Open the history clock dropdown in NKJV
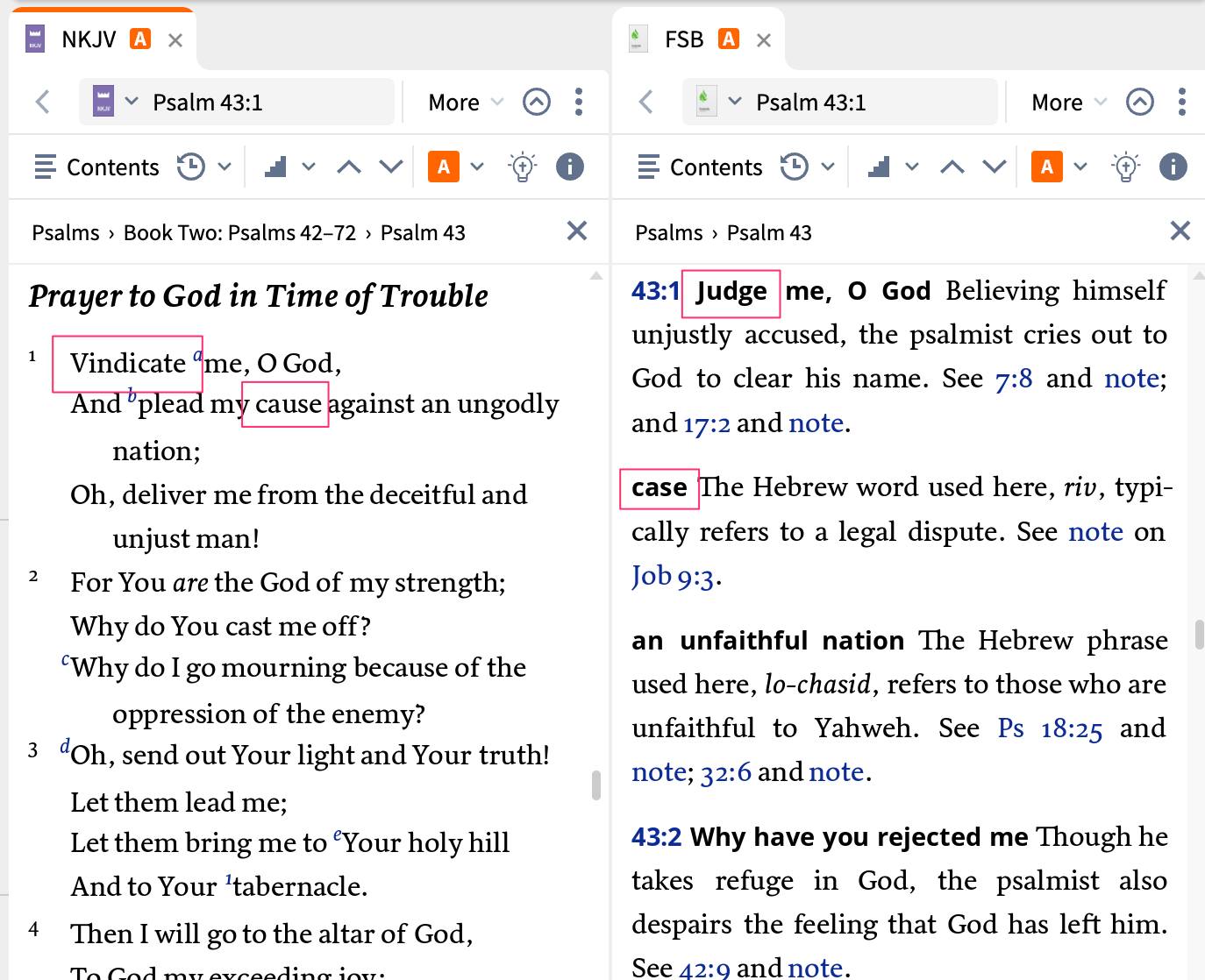 (x=203, y=167)
